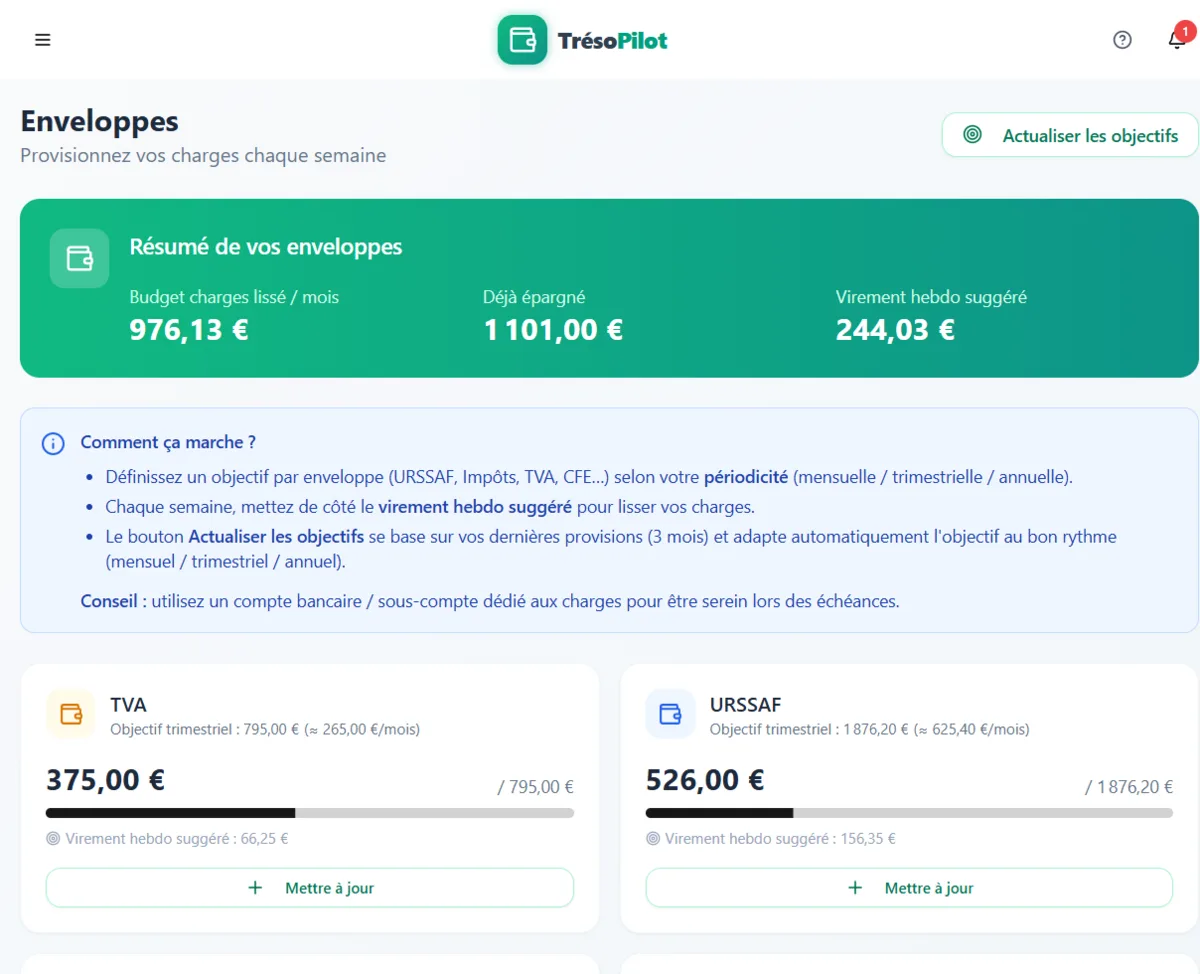Click the target icon before TVA virement hebdo suggéré
Image resolution: width=1200 pixels, height=974 pixels.
(53, 838)
